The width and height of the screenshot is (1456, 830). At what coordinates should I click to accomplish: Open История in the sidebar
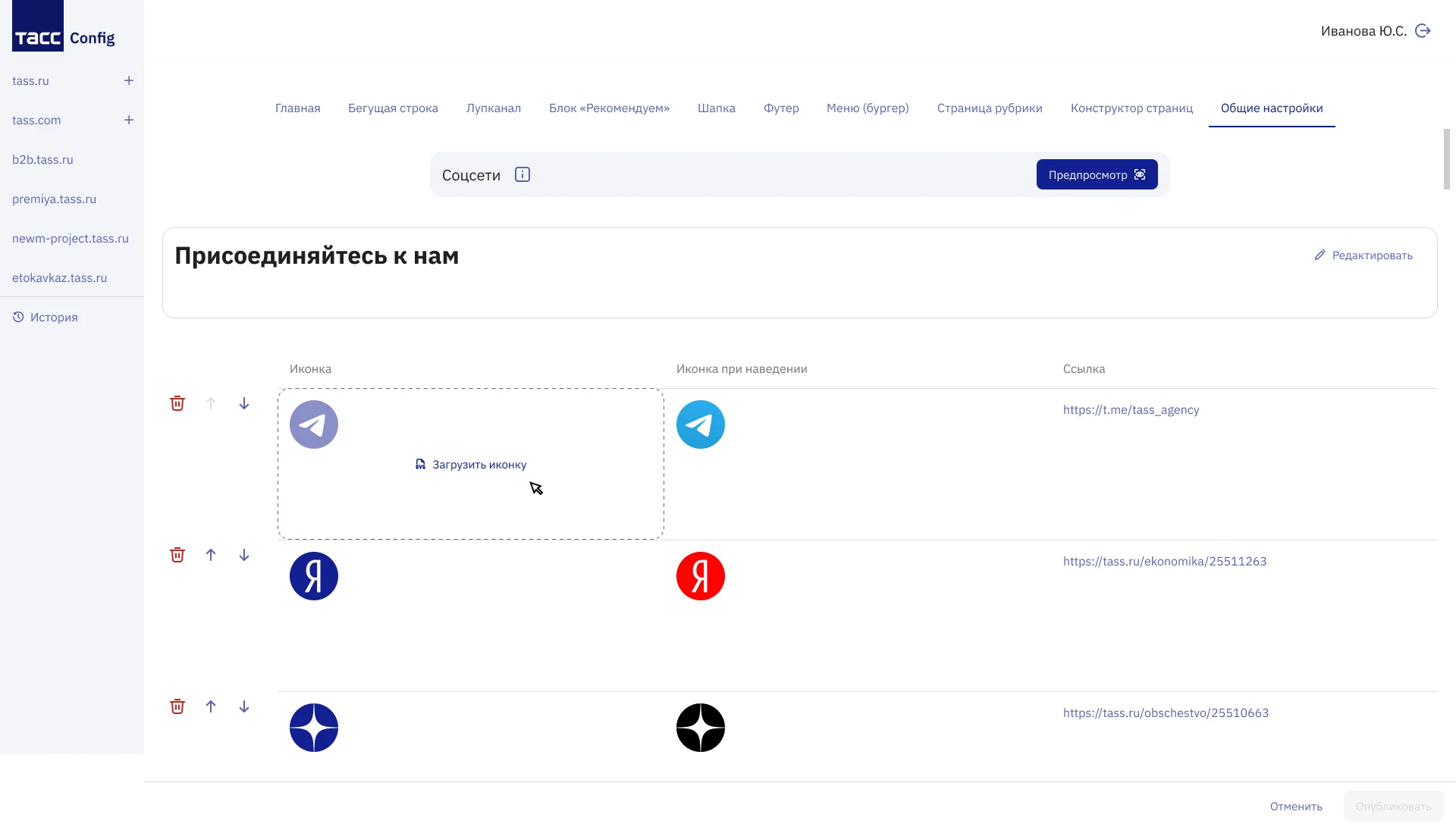[45, 317]
